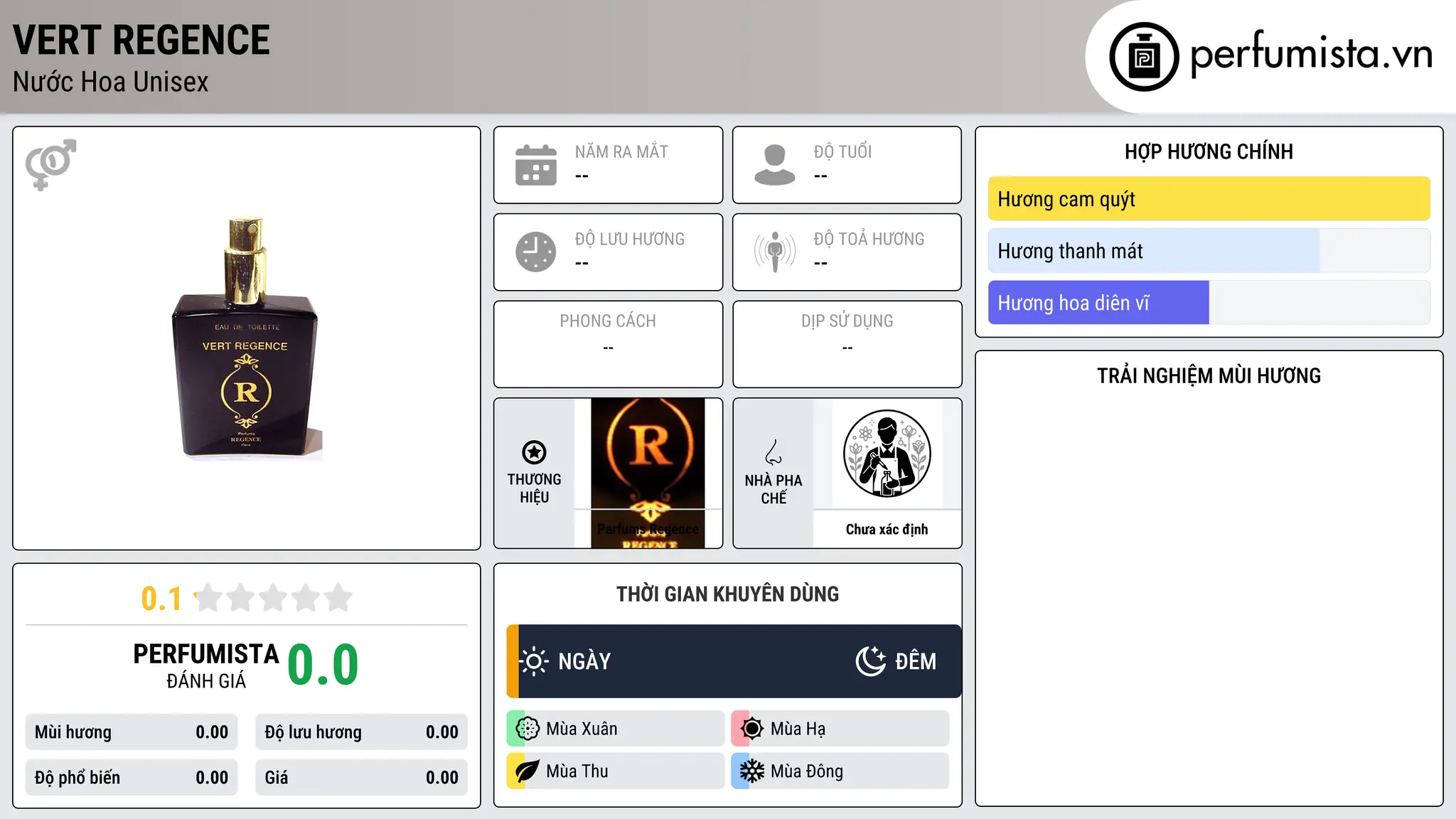Select the Mùa Đông season chip

pos(840,771)
